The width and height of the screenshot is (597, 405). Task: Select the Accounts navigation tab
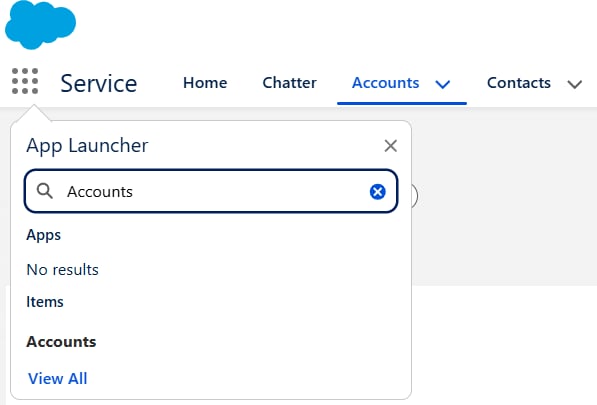[385, 83]
